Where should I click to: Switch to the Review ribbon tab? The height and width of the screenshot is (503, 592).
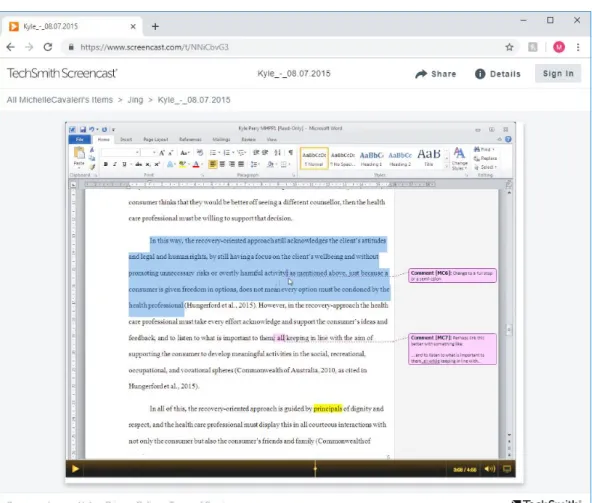[248, 139]
